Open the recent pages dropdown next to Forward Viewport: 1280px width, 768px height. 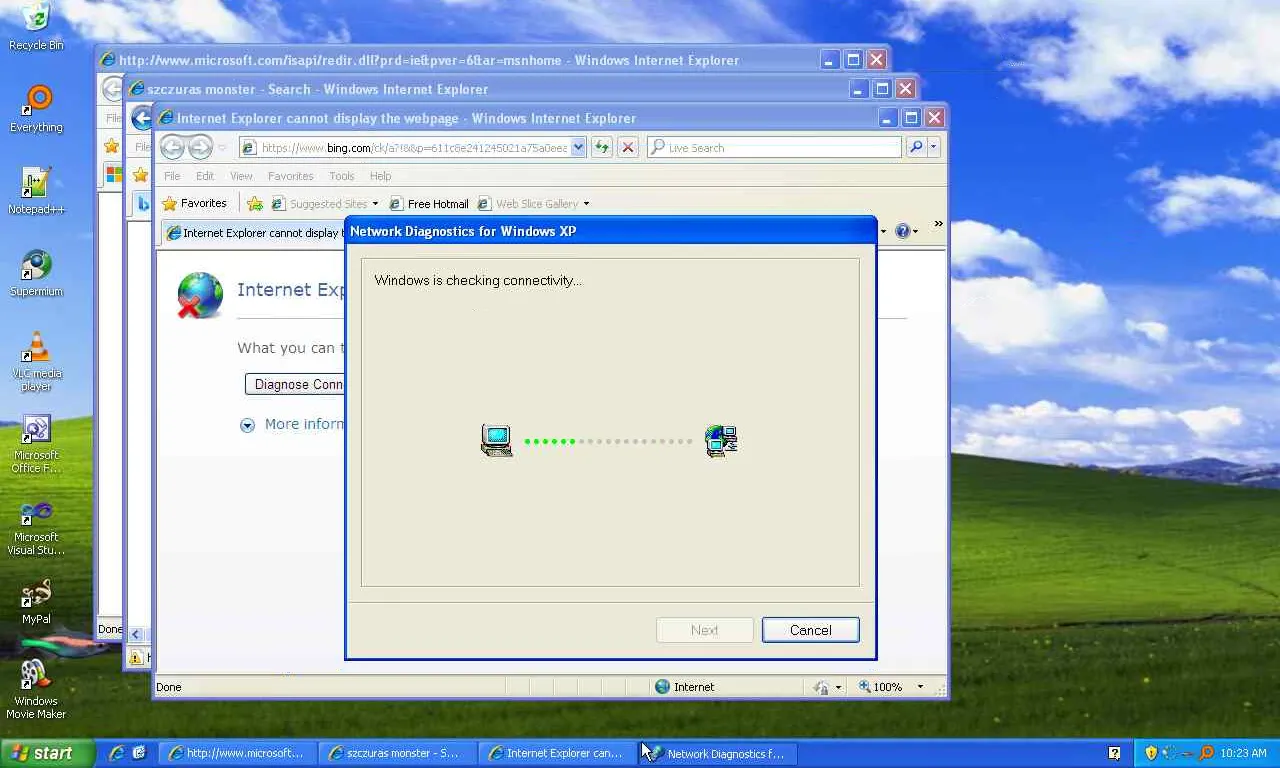pos(222,148)
